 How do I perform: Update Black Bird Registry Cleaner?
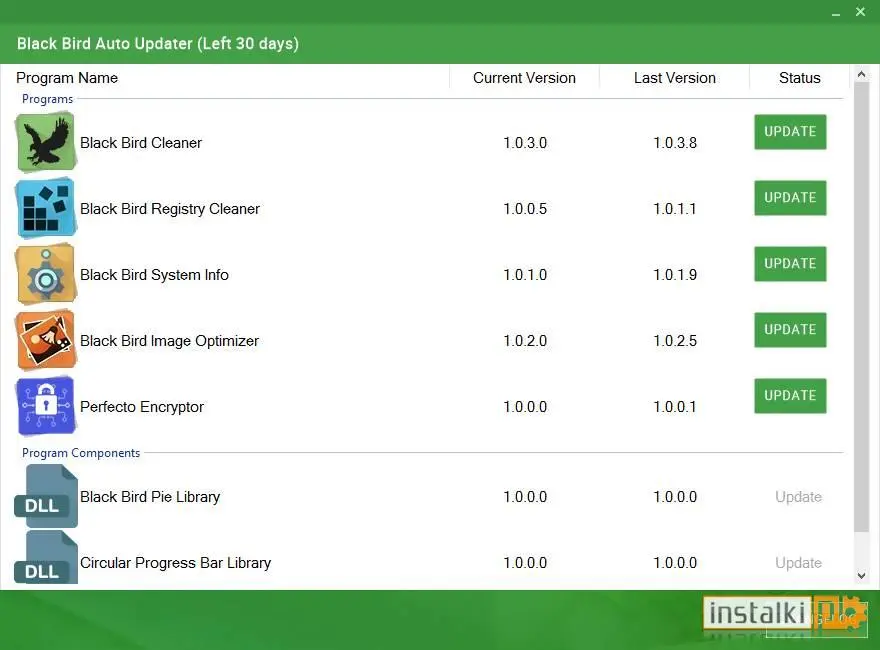click(x=790, y=198)
